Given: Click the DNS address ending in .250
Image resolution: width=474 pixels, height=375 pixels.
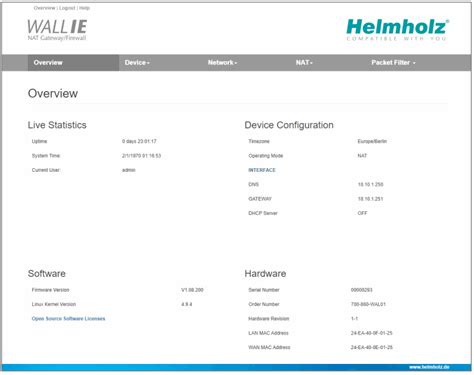Looking at the screenshot, I should coord(370,184).
